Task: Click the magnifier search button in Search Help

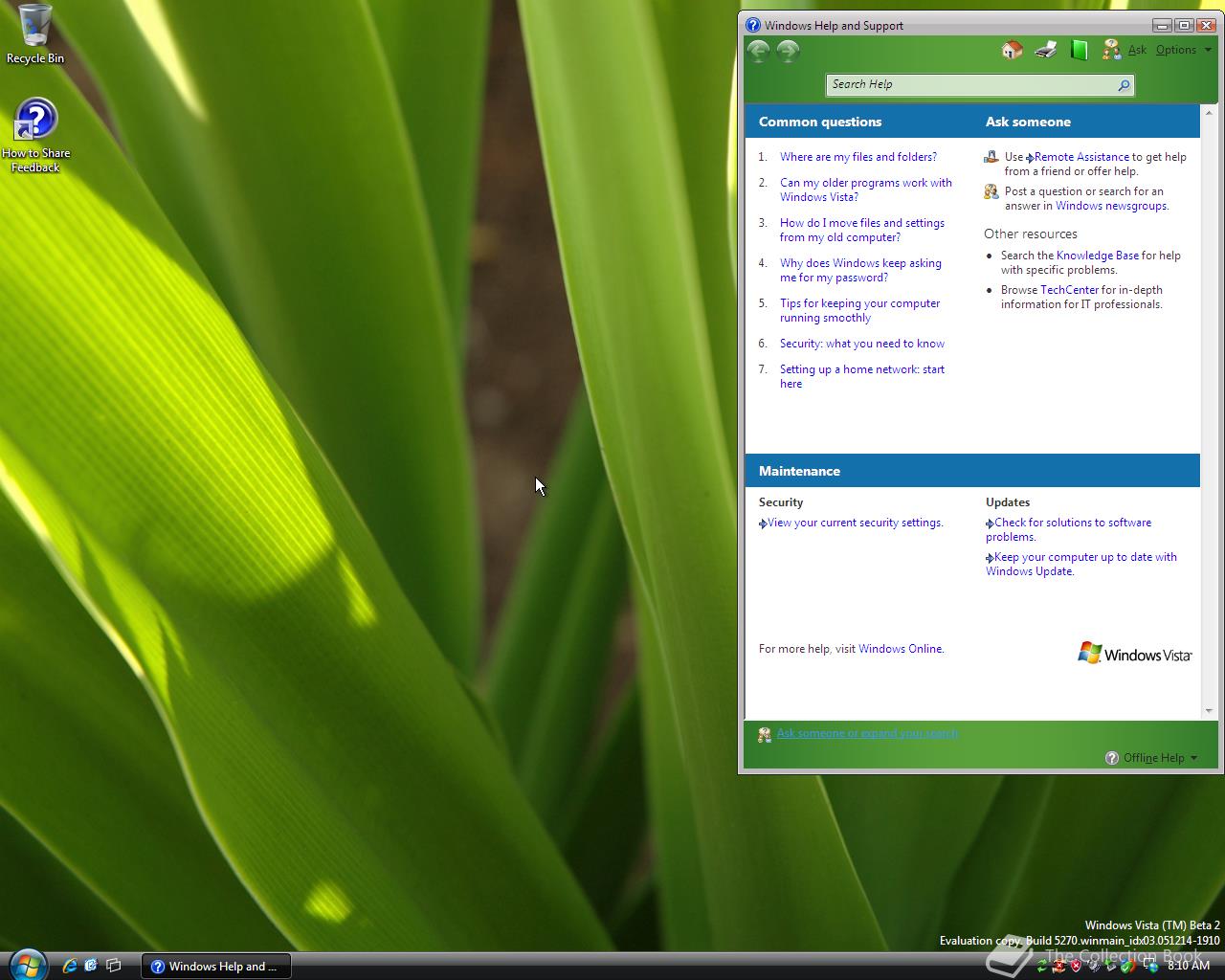Action: (1124, 85)
